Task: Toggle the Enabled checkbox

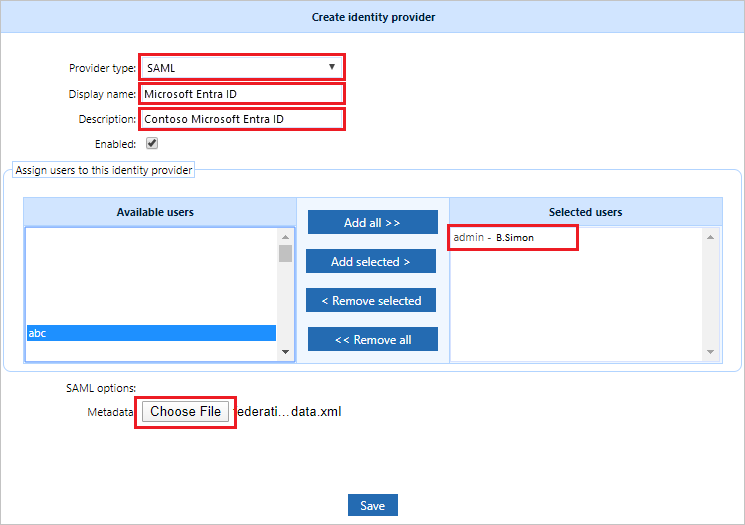Action: tap(152, 143)
